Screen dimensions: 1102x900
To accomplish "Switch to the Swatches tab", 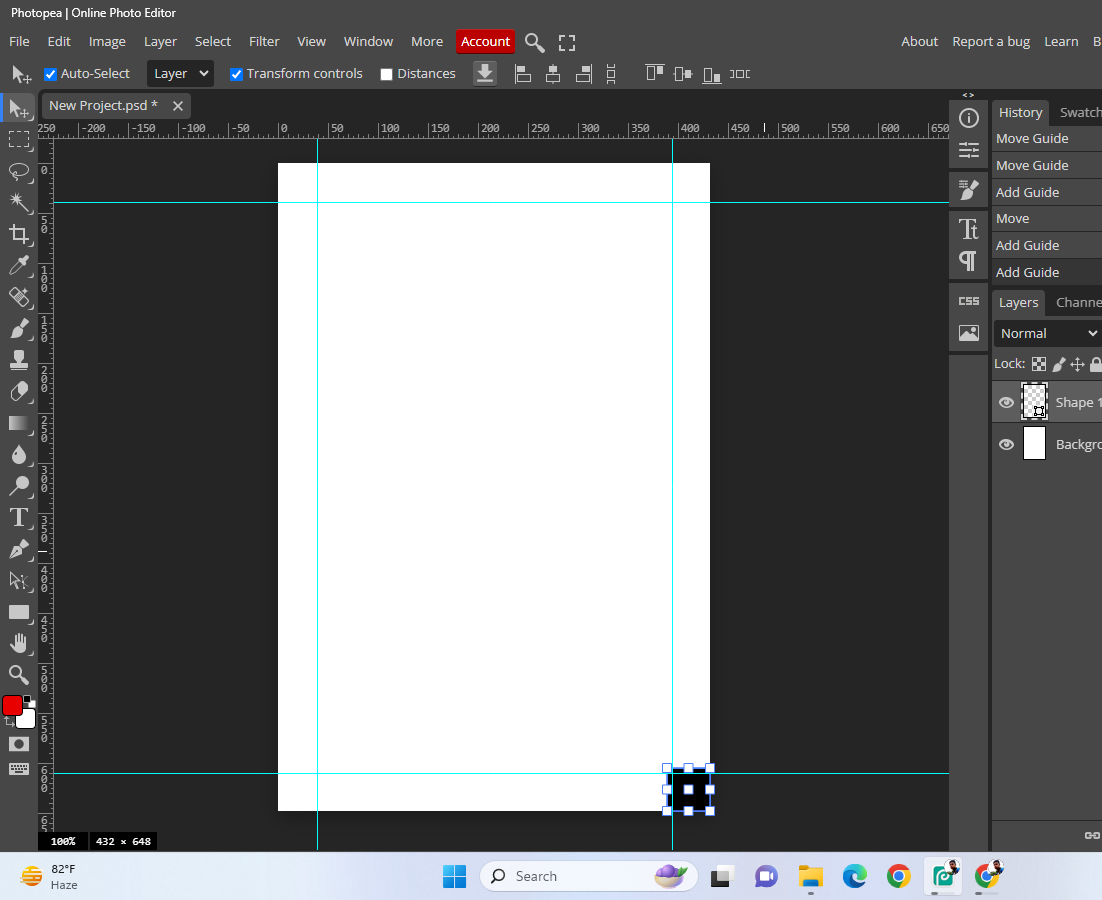I will (1080, 112).
